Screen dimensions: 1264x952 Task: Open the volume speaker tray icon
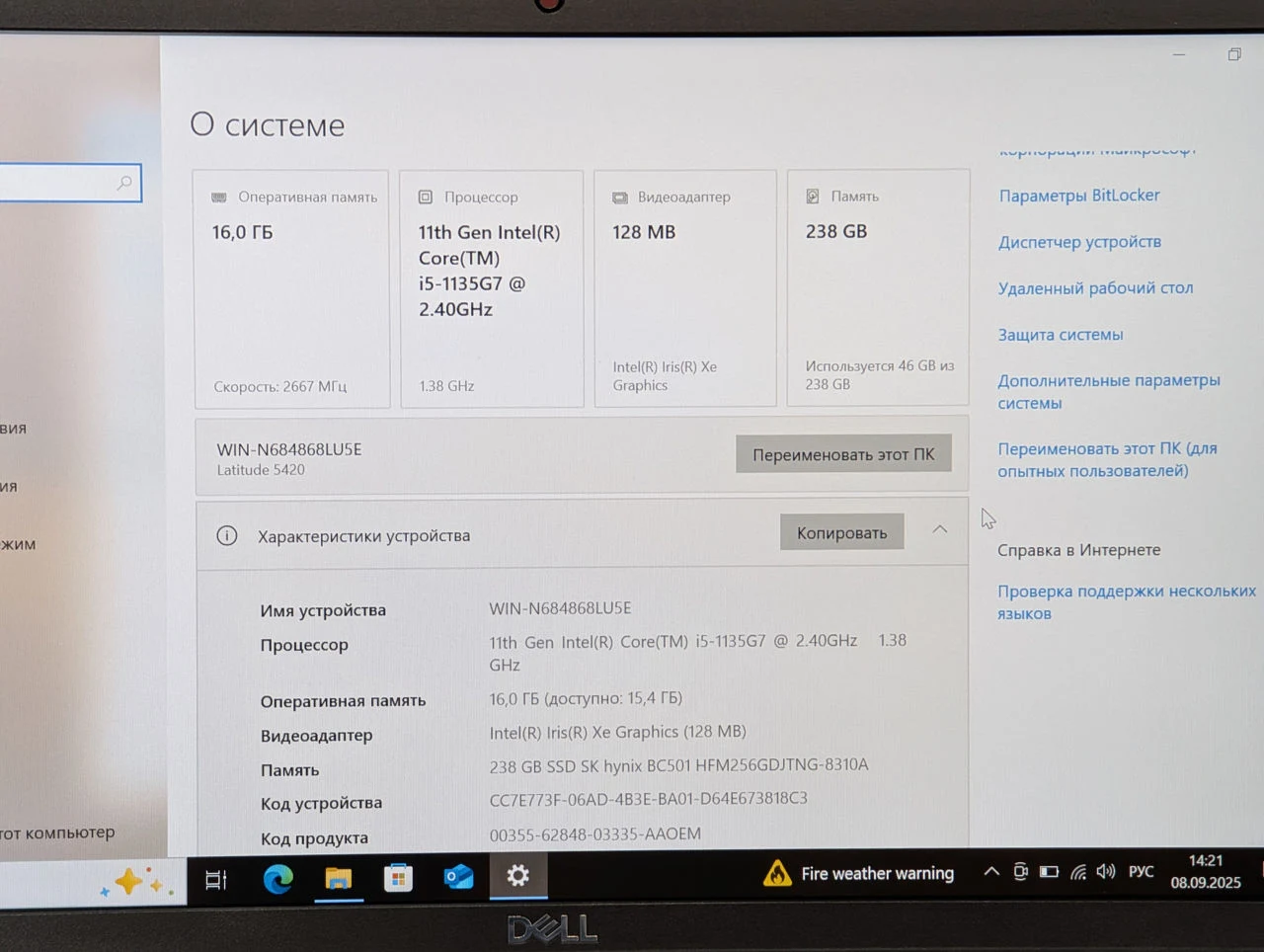pos(1106,871)
